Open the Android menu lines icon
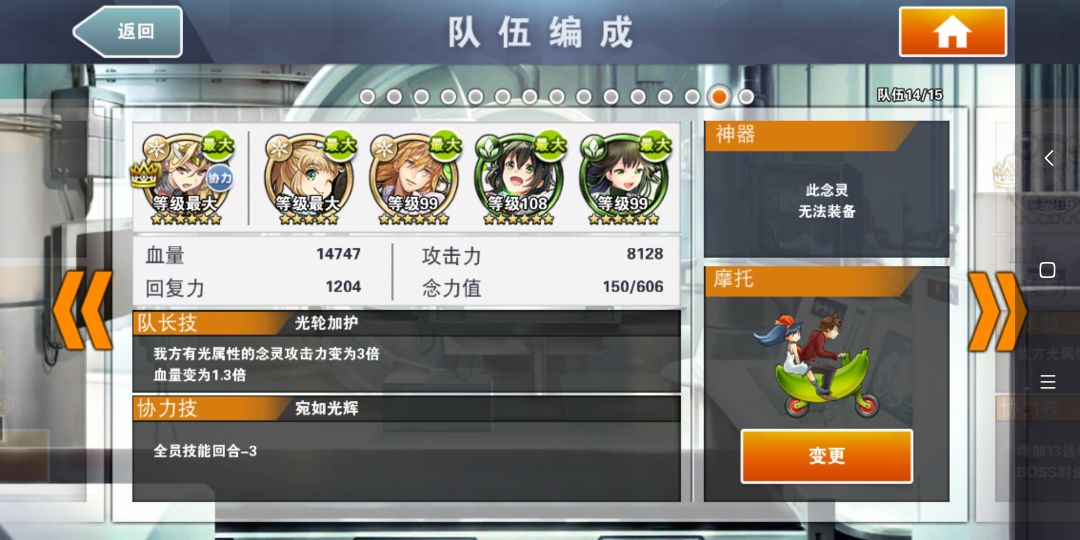The height and width of the screenshot is (540, 1080). coord(1048,382)
